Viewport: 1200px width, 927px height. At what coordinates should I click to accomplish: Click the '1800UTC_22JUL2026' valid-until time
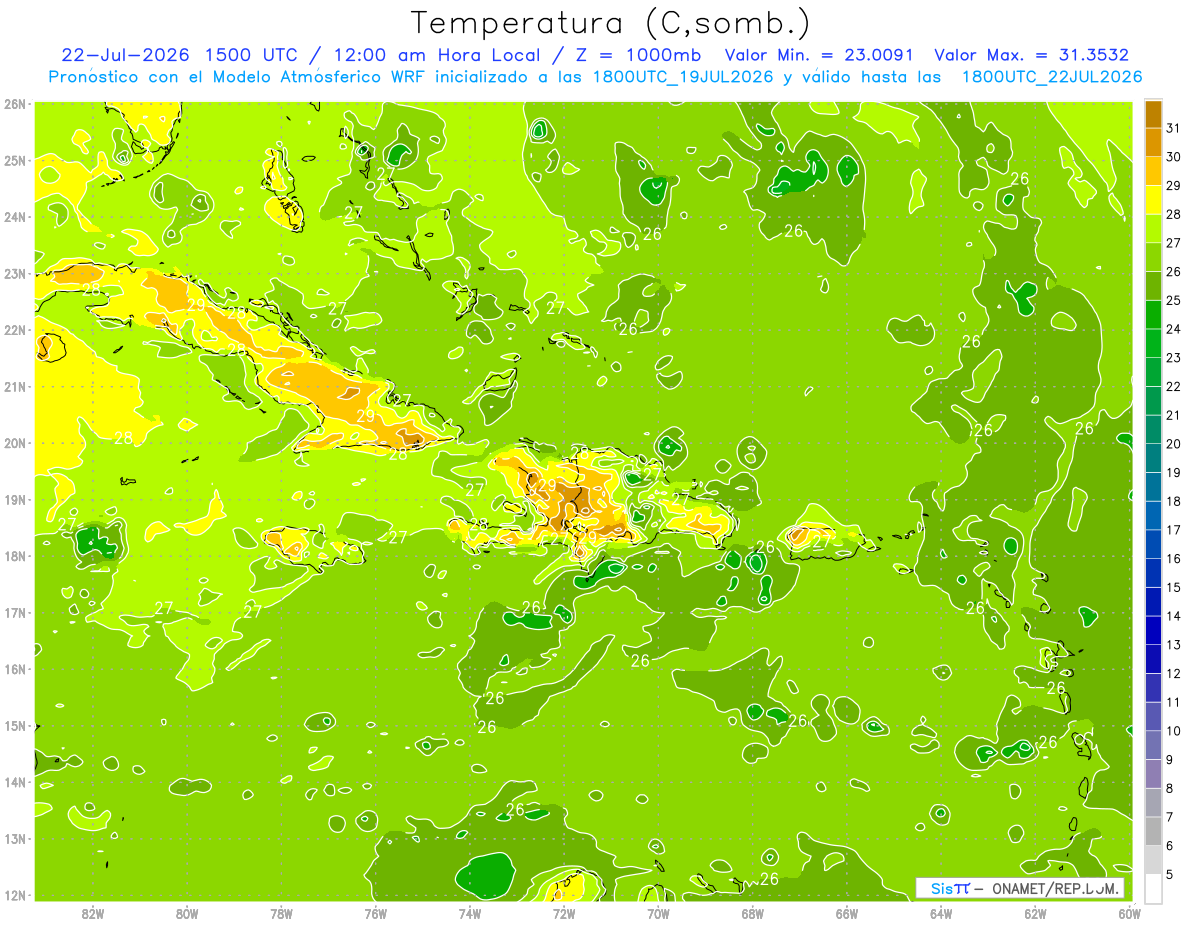(x=1052, y=77)
